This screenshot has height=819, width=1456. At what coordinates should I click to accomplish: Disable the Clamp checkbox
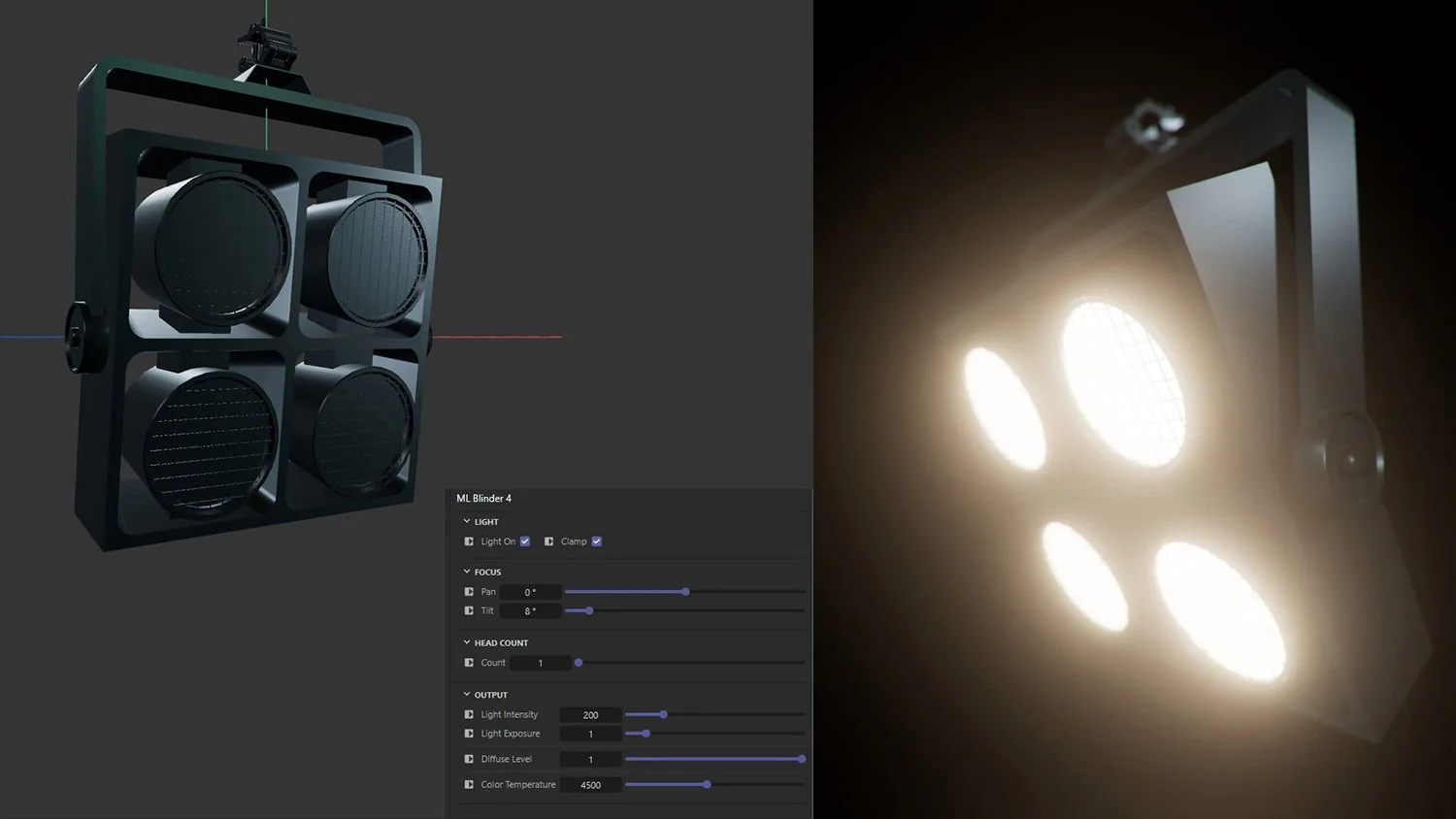(x=597, y=541)
